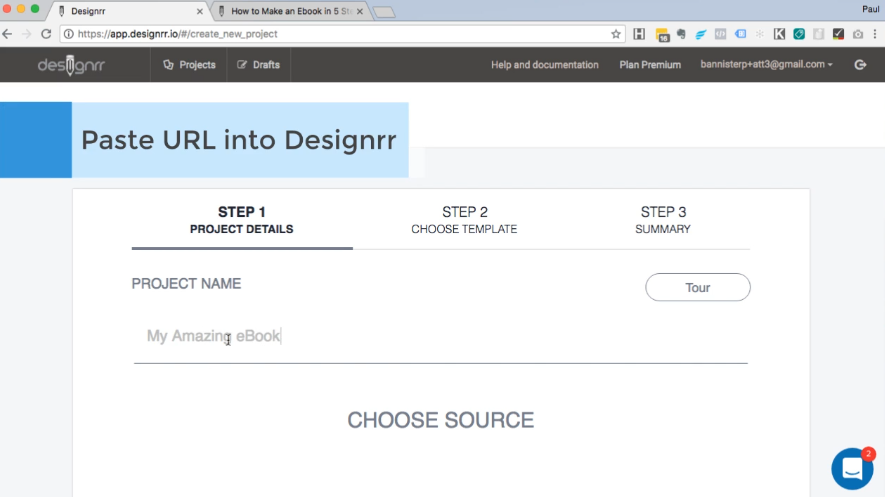
Task: Bookmark the page with the star icon
Action: point(616,34)
